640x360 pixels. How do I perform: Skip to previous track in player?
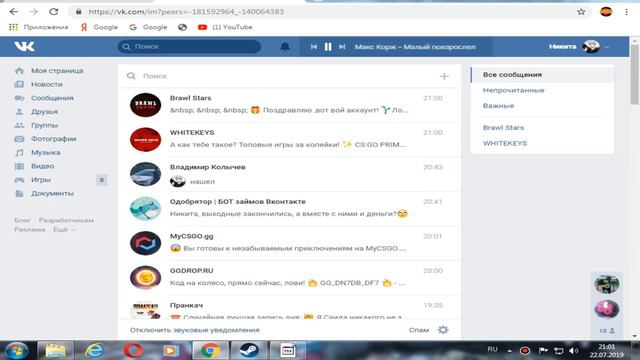tap(313, 47)
